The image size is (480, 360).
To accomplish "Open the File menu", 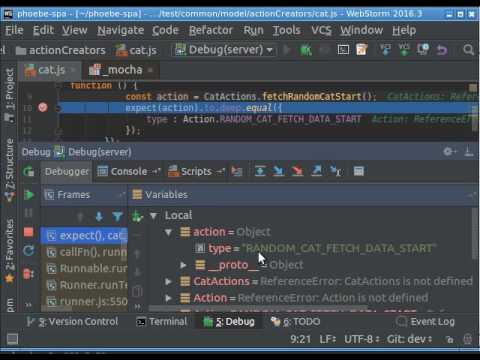I will [x=14, y=30].
